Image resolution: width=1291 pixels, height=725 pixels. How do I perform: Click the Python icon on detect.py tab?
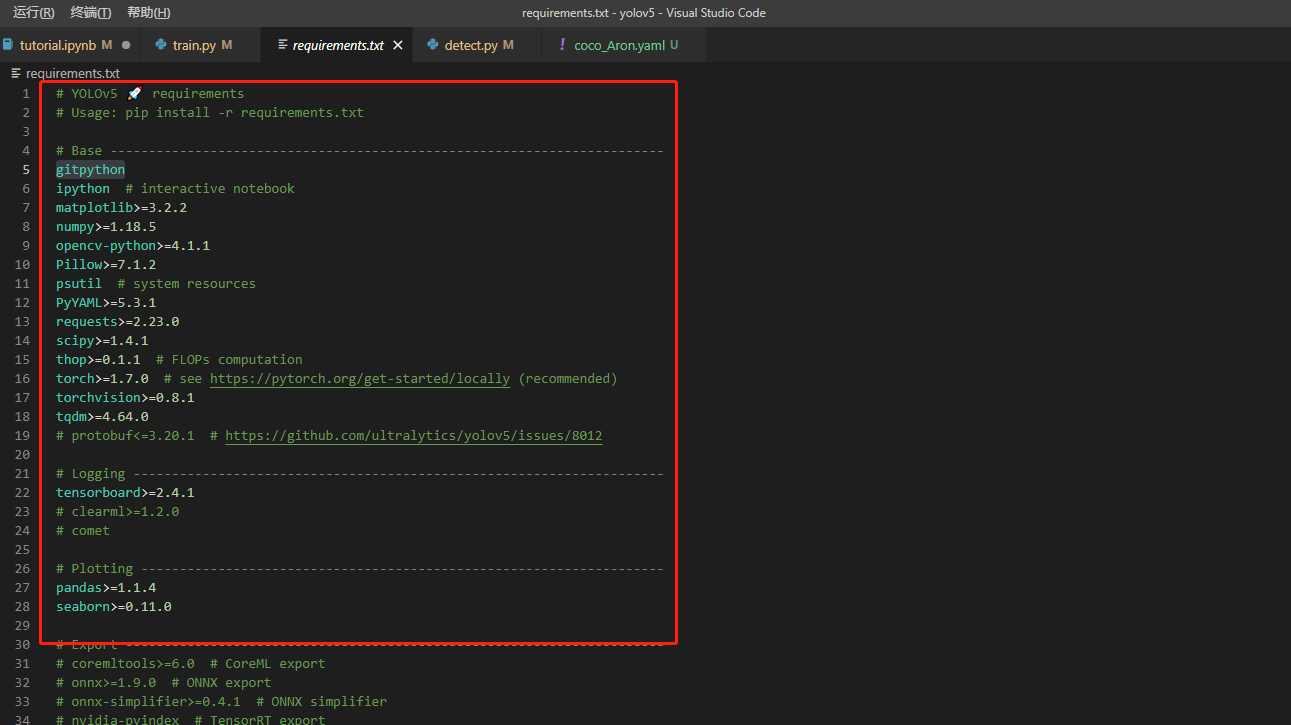pyautogui.click(x=432, y=45)
